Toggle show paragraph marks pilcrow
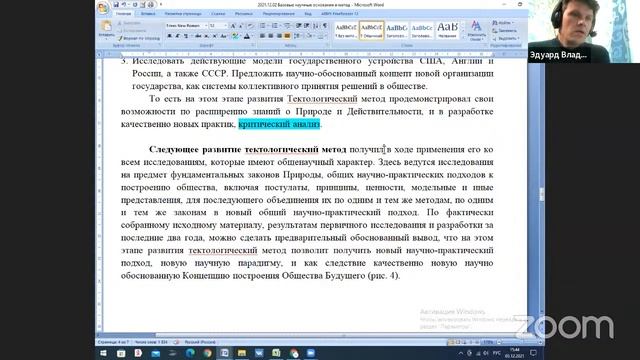Viewport: 640px width, 360px height. (325, 26)
